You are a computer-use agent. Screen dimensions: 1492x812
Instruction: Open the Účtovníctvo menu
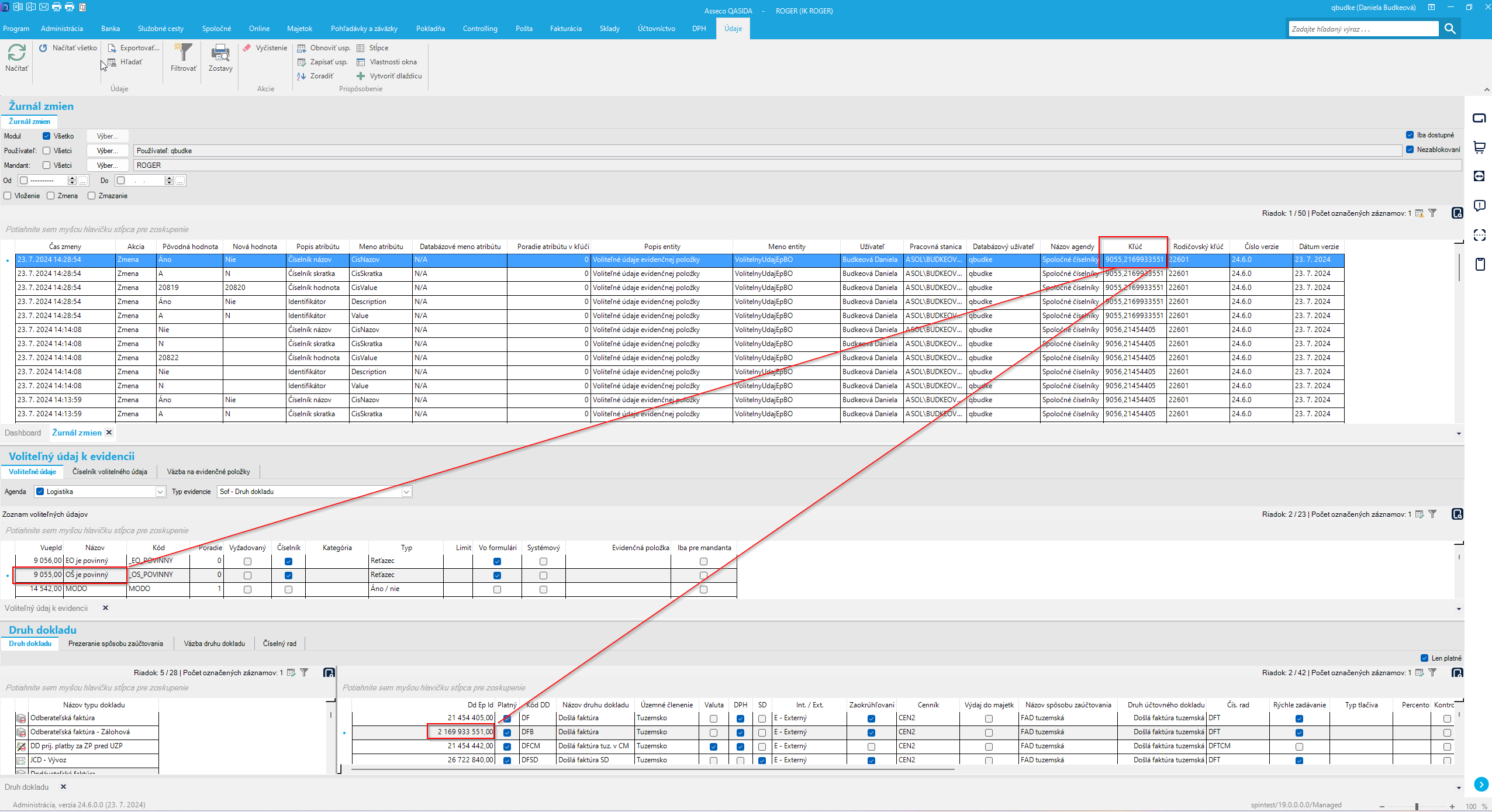[657, 29]
